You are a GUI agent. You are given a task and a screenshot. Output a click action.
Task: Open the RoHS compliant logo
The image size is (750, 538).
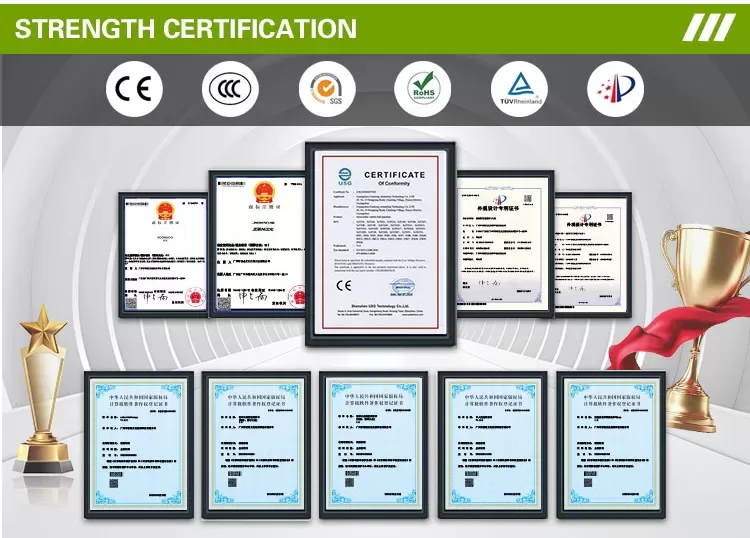[x=423, y=89]
